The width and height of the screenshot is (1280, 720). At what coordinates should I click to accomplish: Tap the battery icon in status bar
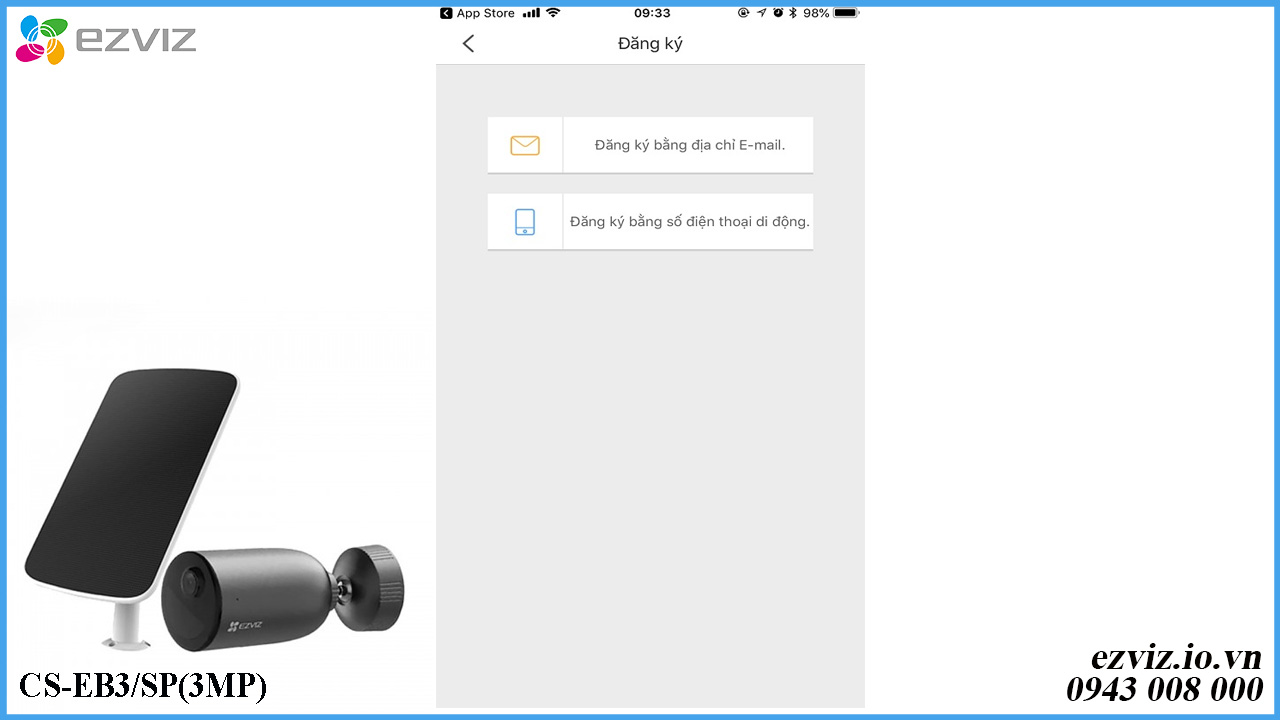[x=846, y=13]
